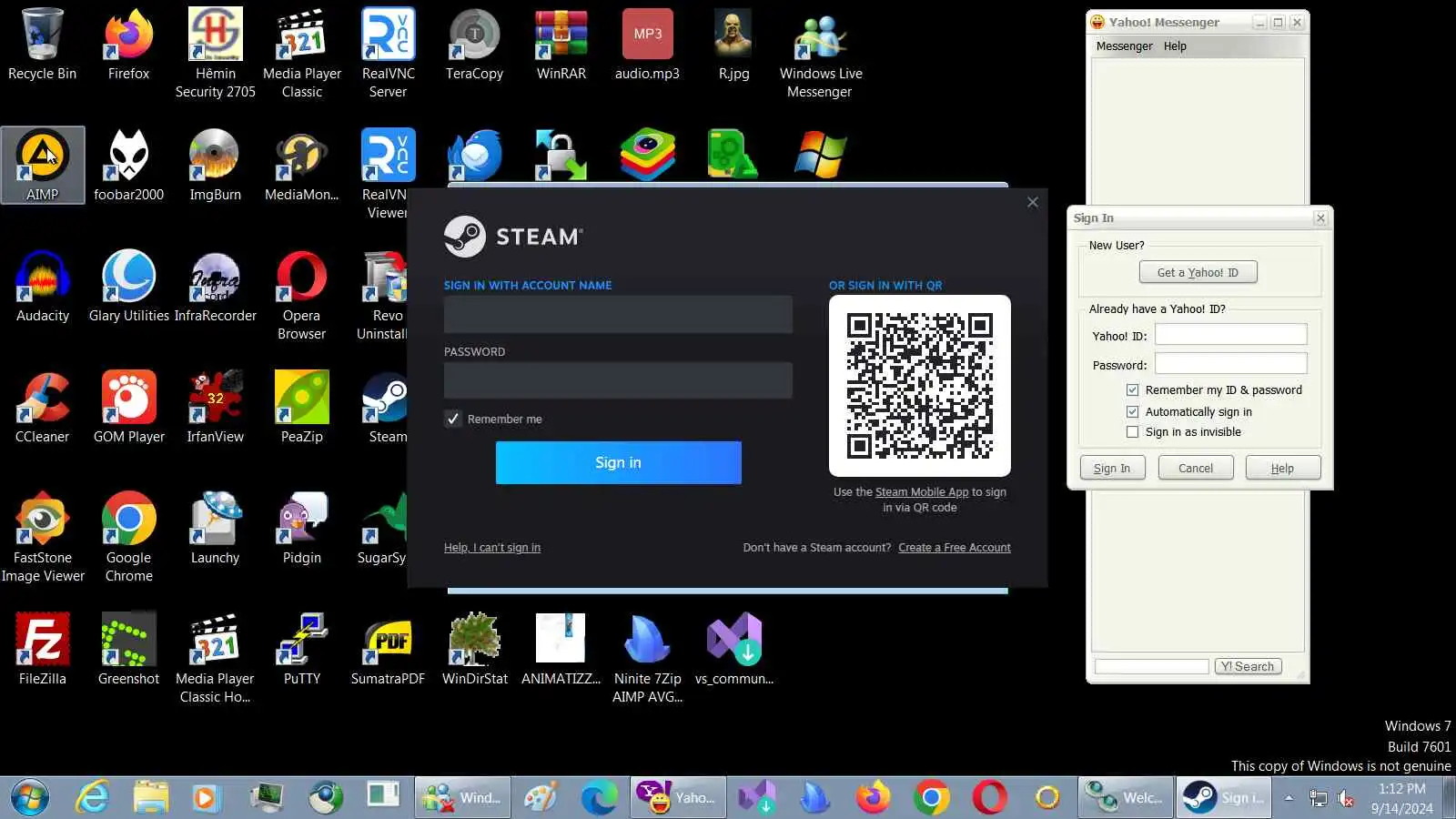Select the Pidgin desktop icon
The image size is (1456, 819).
pyautogui.click(x=301, y=528)
